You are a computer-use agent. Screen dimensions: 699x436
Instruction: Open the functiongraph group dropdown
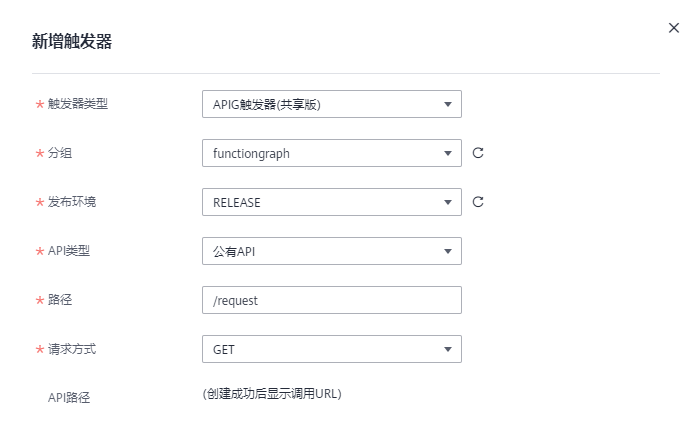331,153
